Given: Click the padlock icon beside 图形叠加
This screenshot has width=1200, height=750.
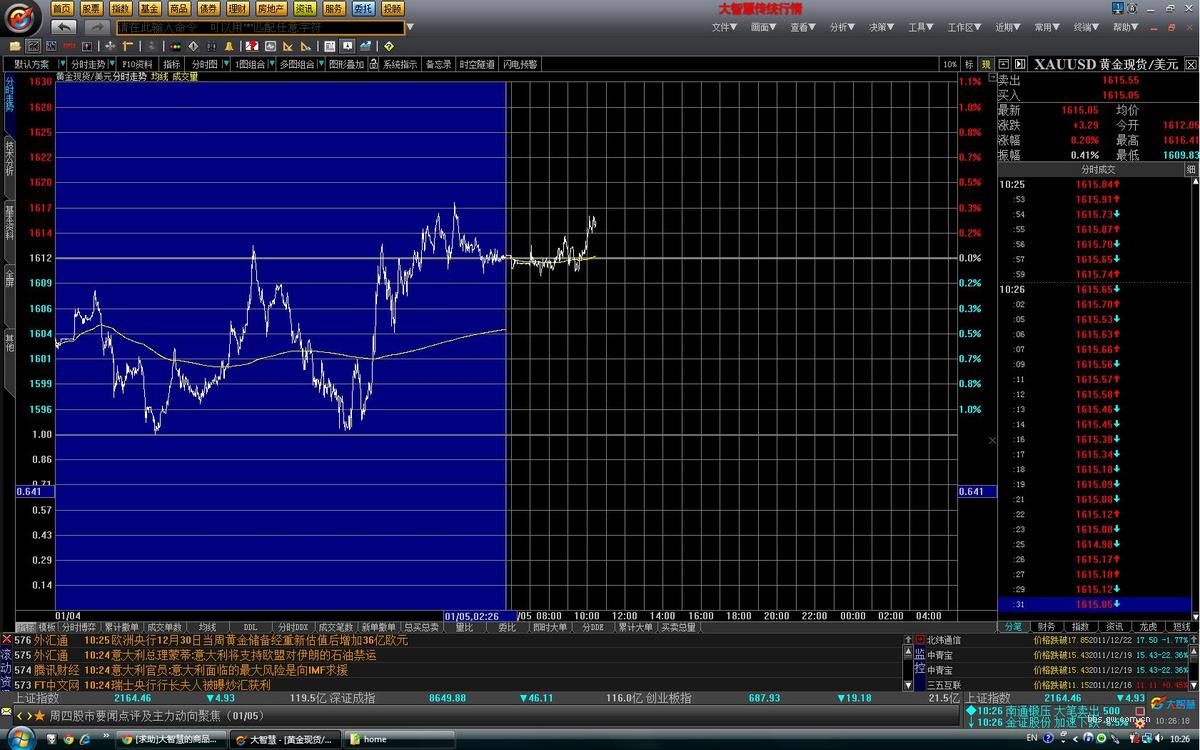Looking at the screenshot, I should pyautogui.click(x=374, y=64).
